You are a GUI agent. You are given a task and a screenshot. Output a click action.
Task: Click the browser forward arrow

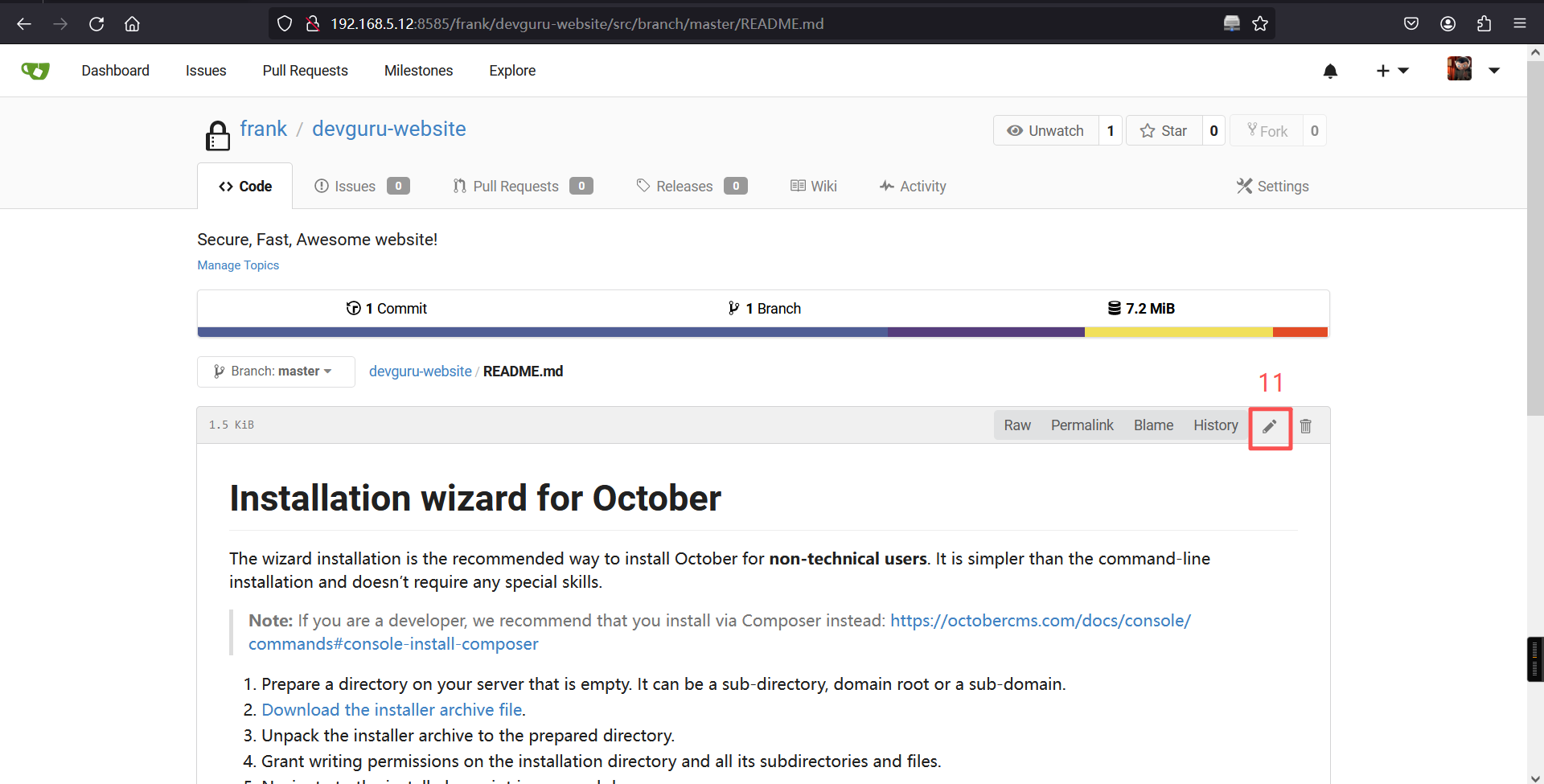pos(60,23)
